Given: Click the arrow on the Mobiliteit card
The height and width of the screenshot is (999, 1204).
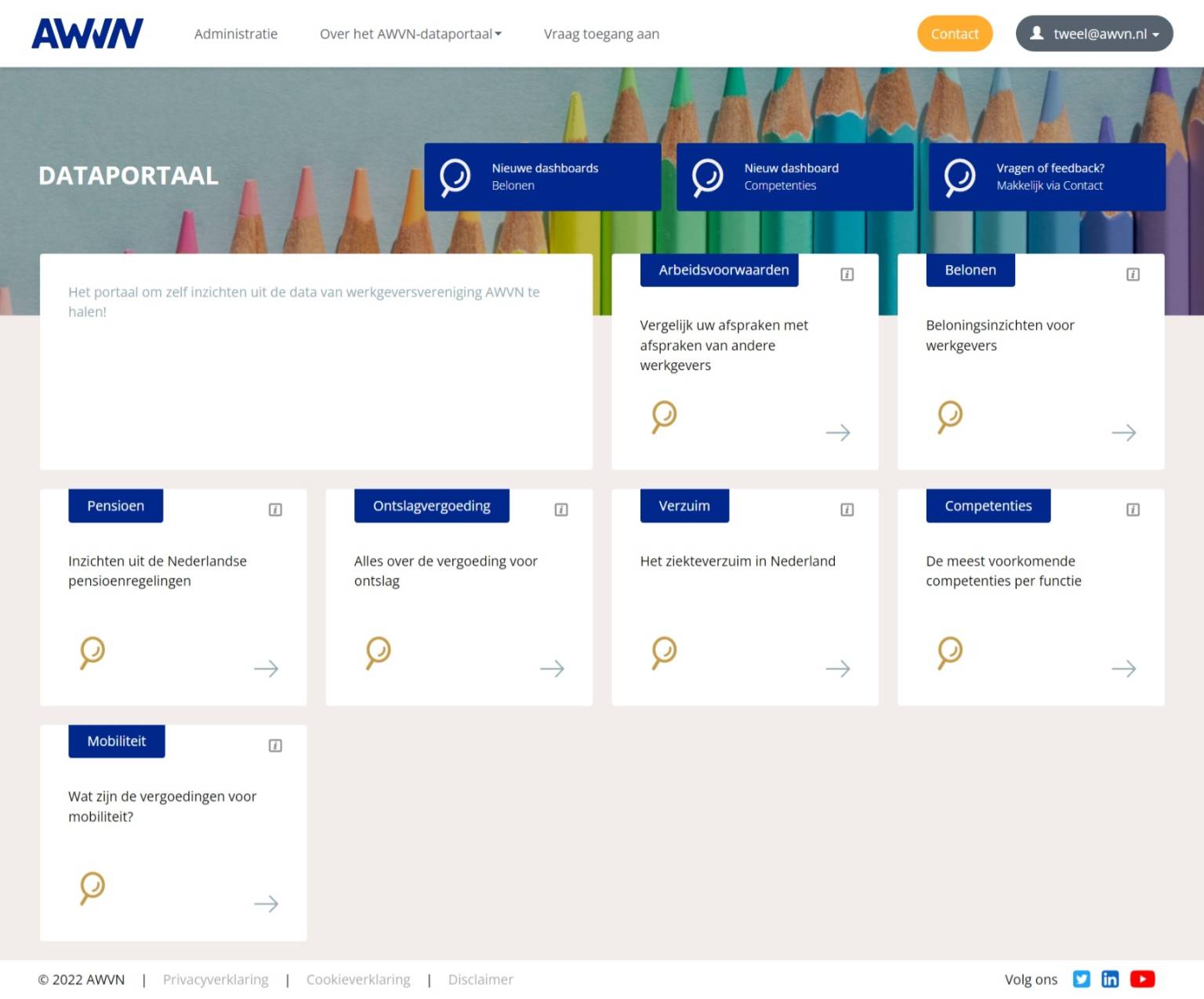Looking at the screenshot, I should pos(267,904).
